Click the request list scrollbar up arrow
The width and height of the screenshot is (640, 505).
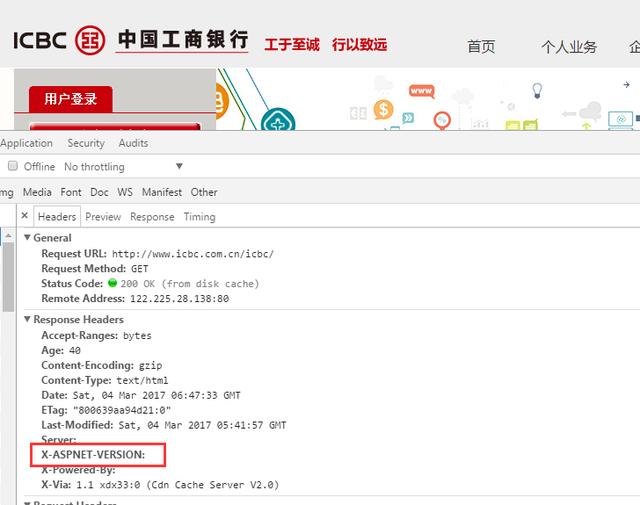coord(8,236)
